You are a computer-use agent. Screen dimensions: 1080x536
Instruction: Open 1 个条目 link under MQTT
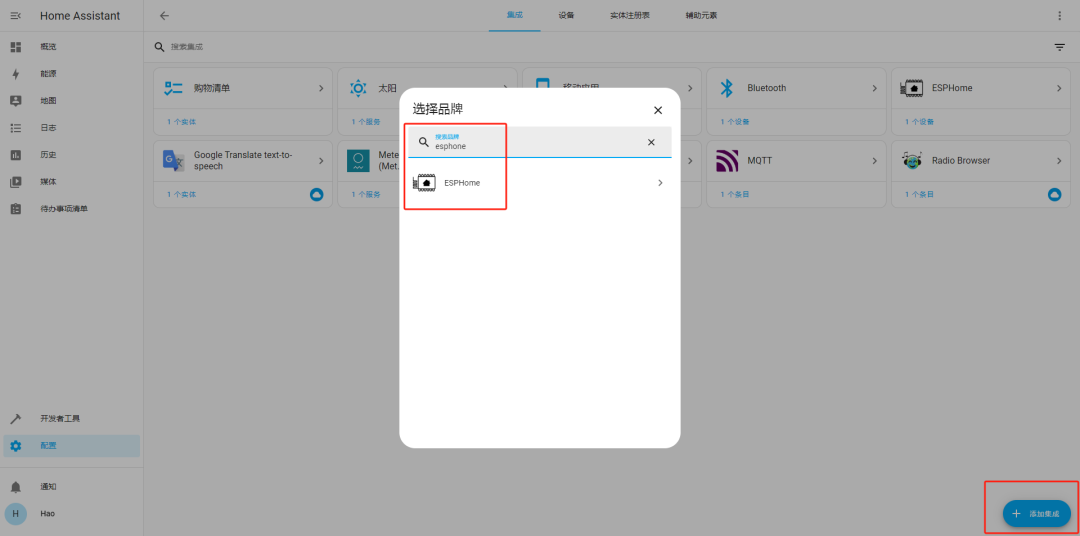[x=735, y=194]
